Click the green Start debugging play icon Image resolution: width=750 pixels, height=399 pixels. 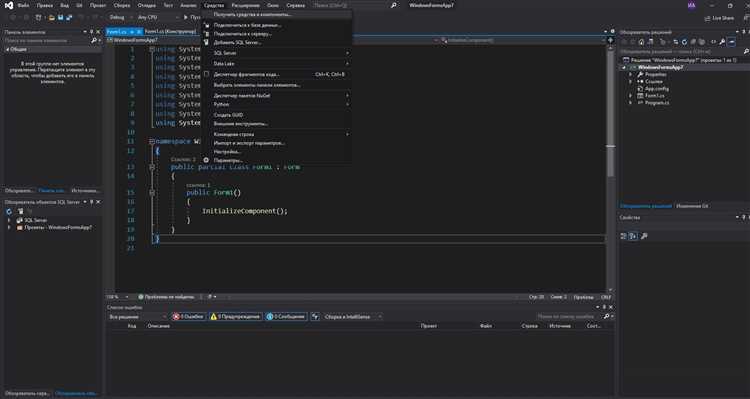tap(186, 17)
